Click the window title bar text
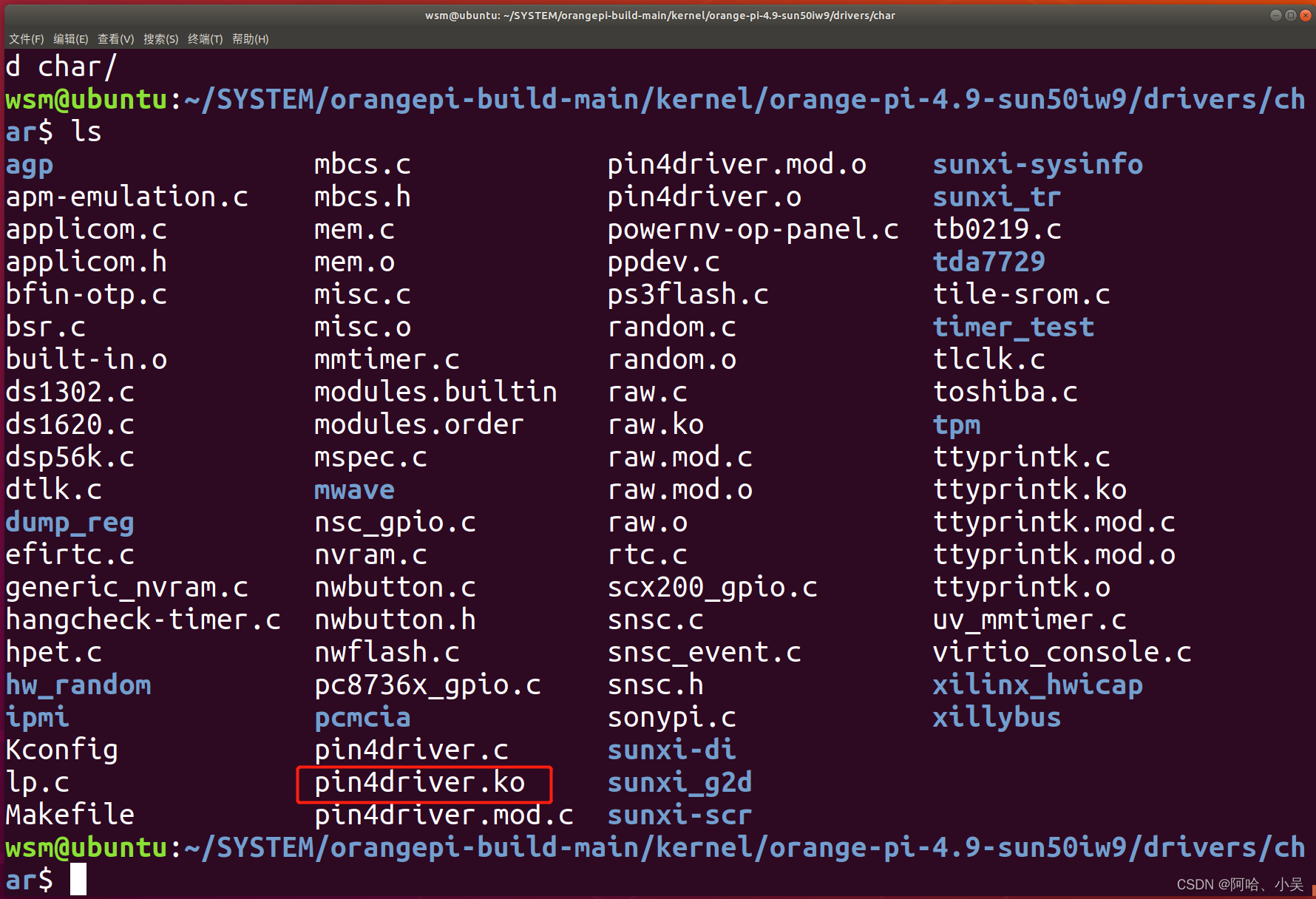Screen dimensions: 1316x899 pos(659,16)
